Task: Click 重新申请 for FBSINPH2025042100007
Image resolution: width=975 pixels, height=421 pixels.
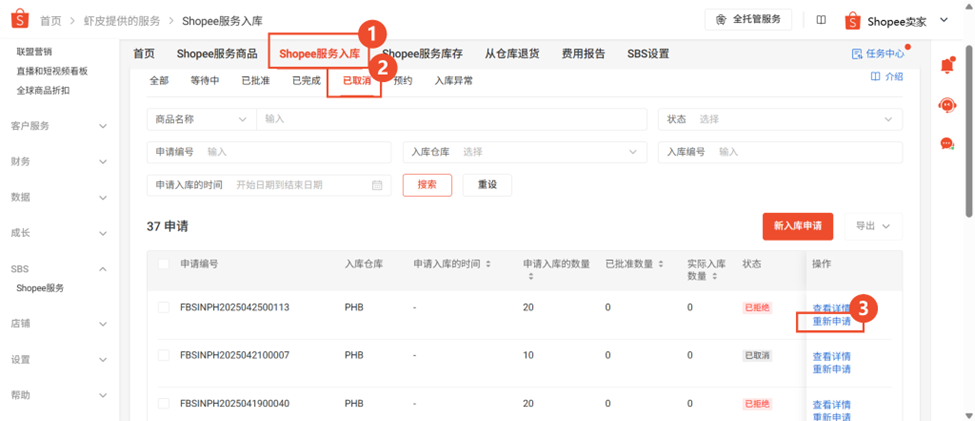Action: click(x=831, y=369)
